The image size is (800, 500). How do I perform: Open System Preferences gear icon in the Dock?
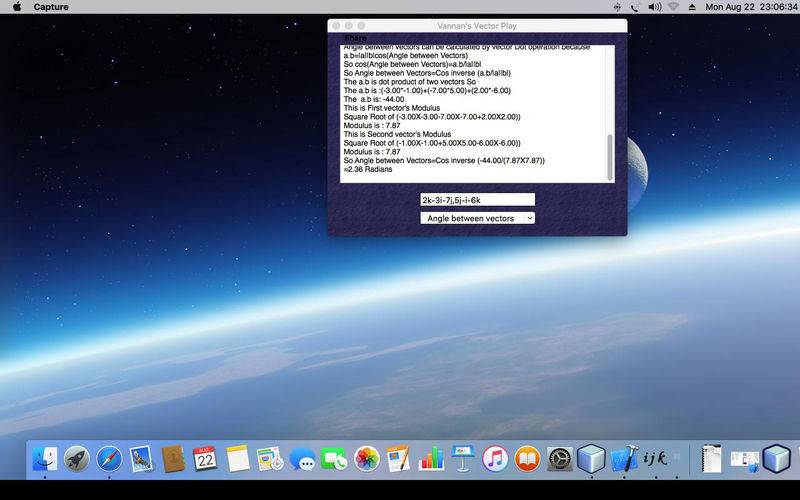click(560, 459)
